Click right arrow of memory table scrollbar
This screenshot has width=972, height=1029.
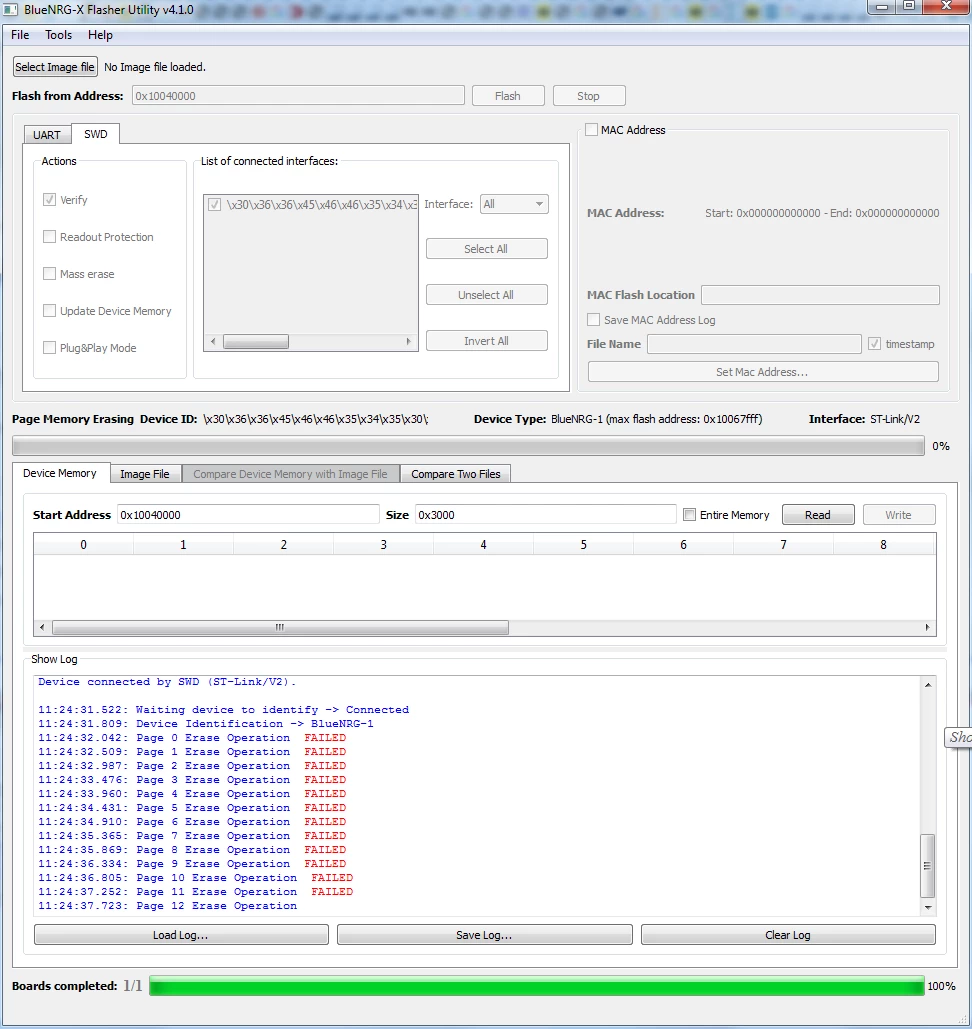click(927, 627)
